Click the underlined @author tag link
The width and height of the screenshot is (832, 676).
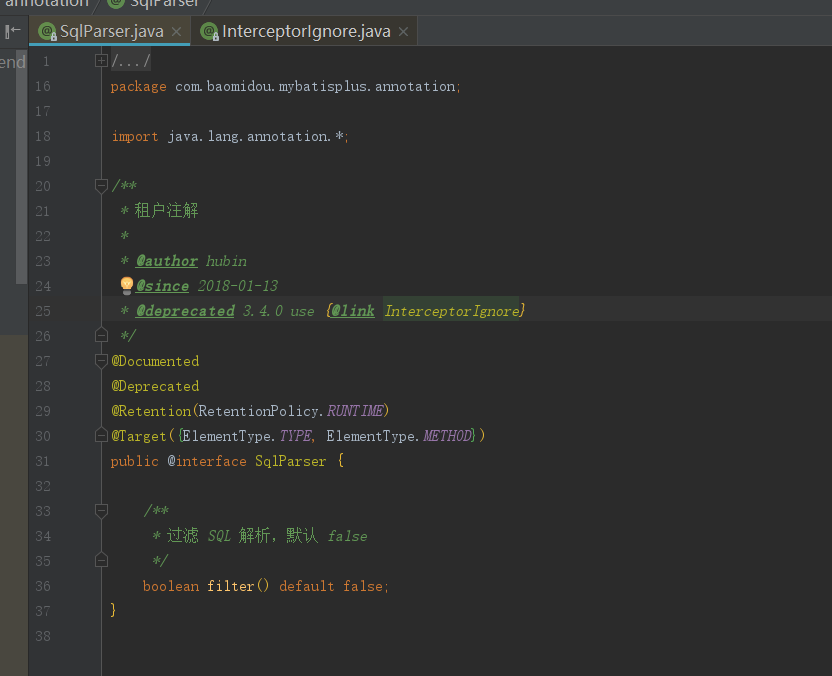click(167, 260)
